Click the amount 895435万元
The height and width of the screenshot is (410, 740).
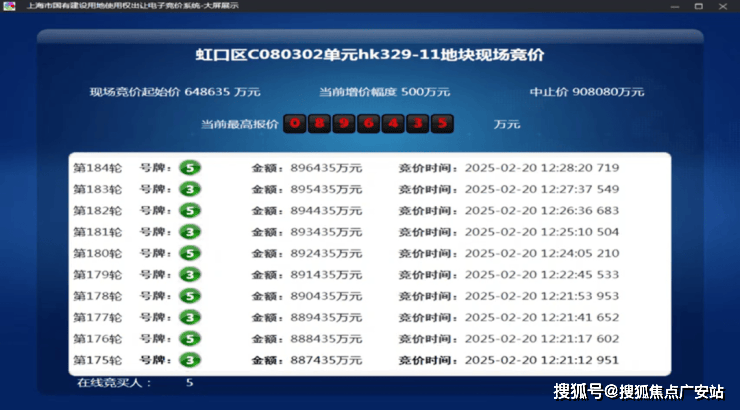click(326, 189)
